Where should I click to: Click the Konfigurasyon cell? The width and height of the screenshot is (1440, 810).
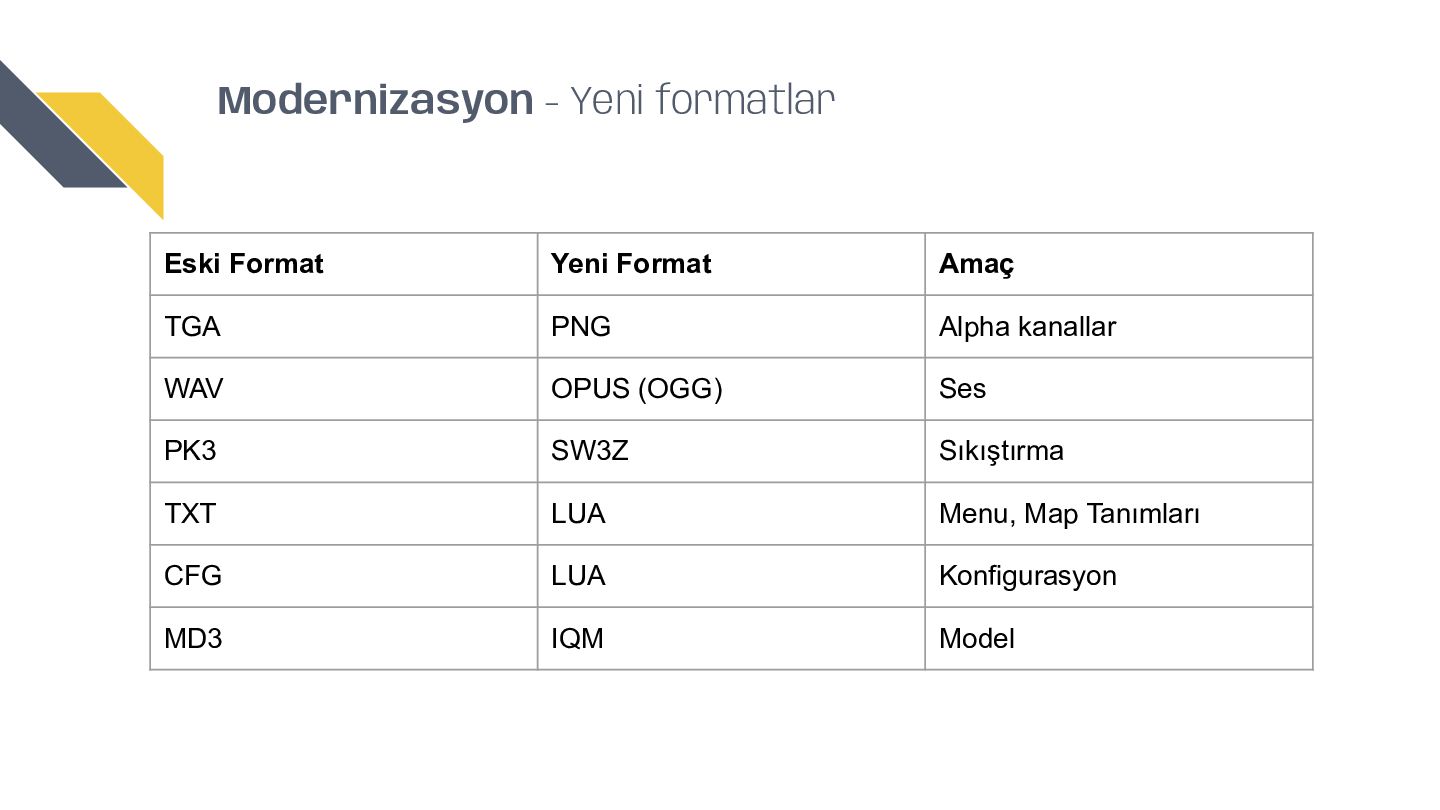(x=1118, y=576)
